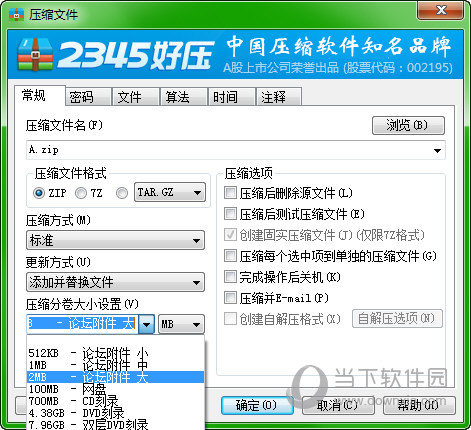Choose 1MB - 论坛附件 中 from list
The width and height of the screenshot is (471, 430).
pos(115,365)
